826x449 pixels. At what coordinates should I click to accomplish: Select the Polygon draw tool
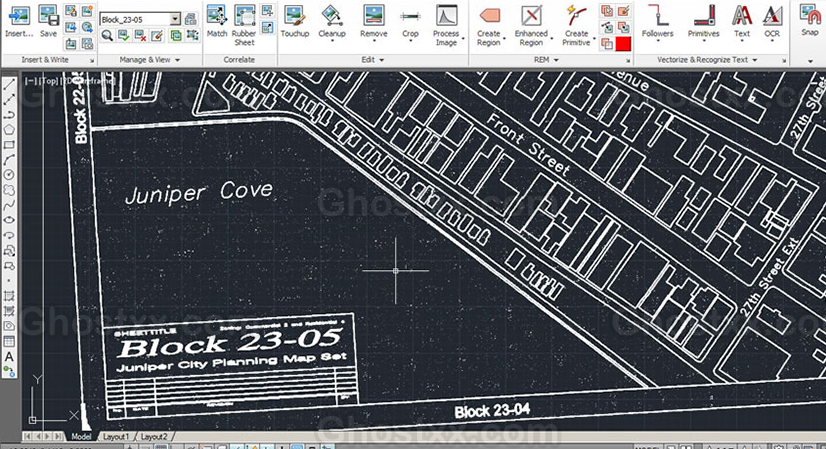[9, 129]
